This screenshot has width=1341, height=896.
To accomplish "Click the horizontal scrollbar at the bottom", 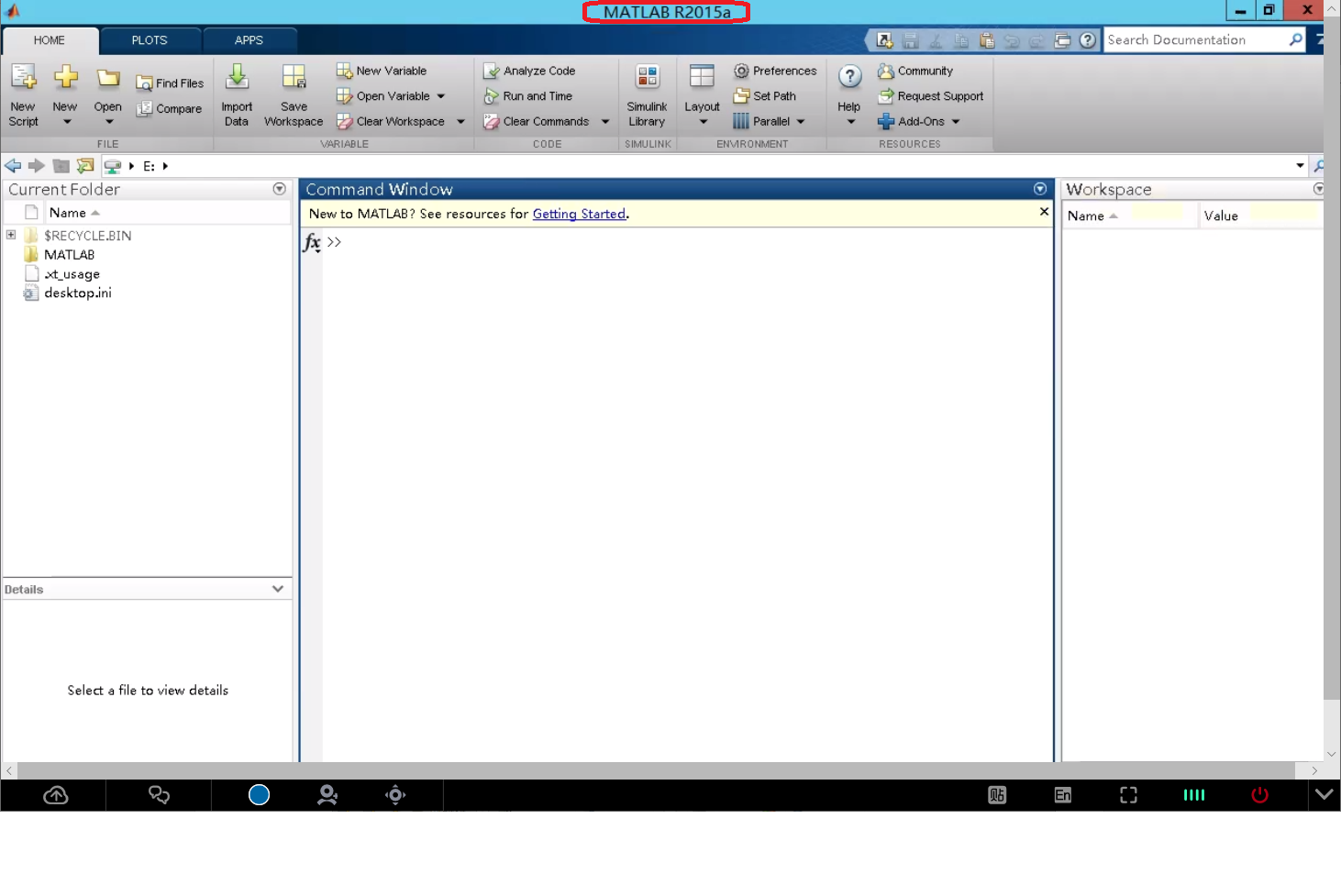I will tap(656, 771).
